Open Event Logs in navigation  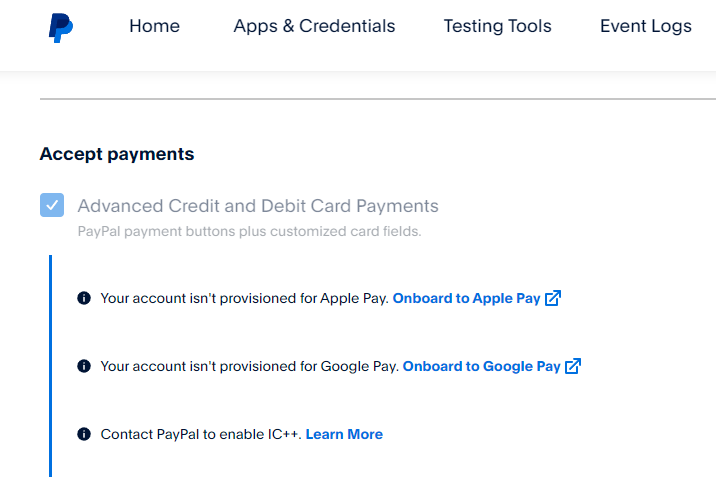point(646,26)
